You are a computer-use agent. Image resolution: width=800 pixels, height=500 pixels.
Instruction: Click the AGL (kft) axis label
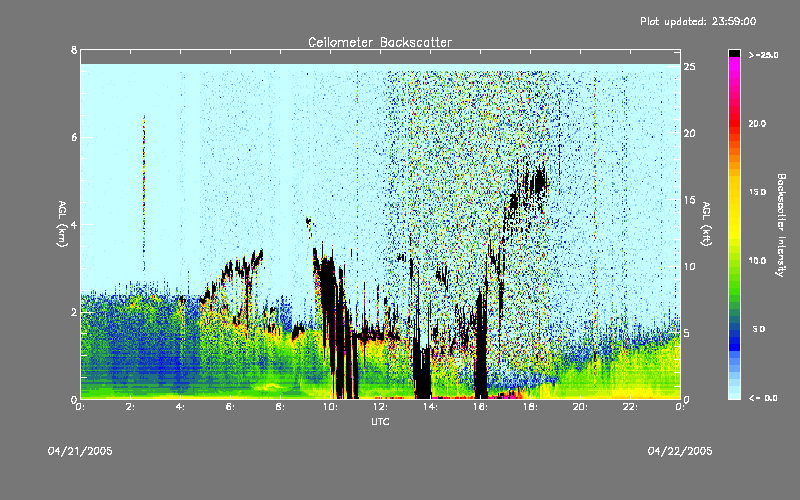tap(706, 224)
